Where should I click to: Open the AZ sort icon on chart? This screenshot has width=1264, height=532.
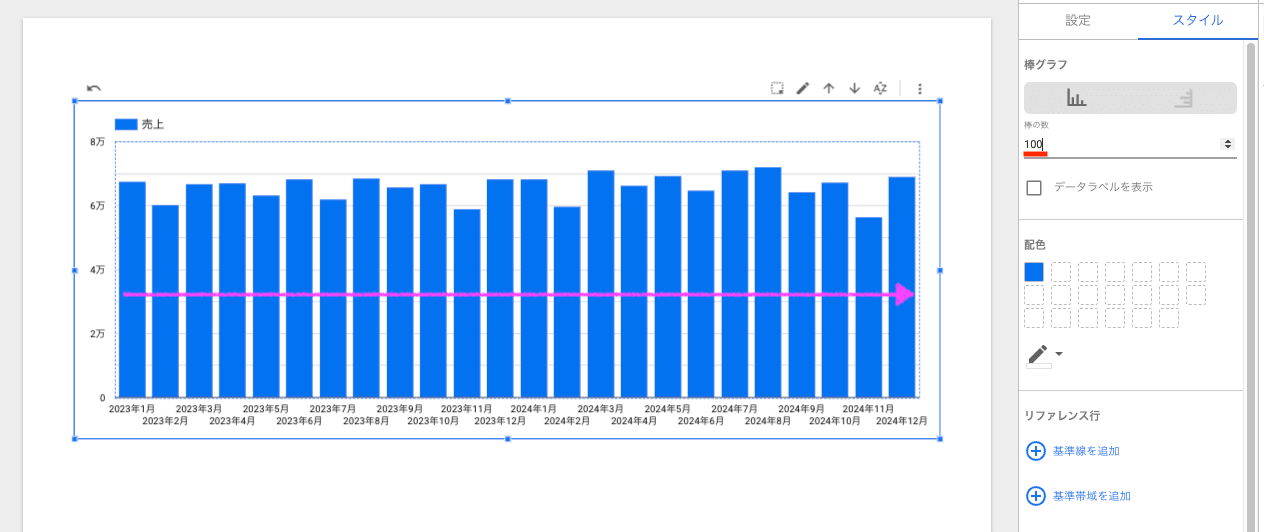880,88
